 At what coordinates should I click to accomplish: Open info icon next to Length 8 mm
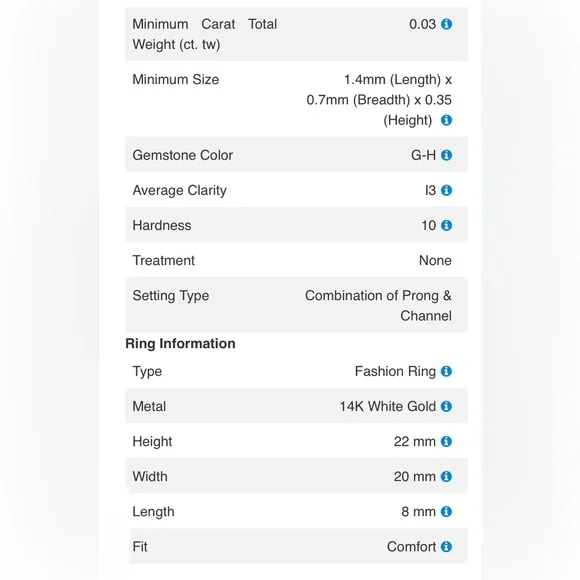(x=446, y=512)
